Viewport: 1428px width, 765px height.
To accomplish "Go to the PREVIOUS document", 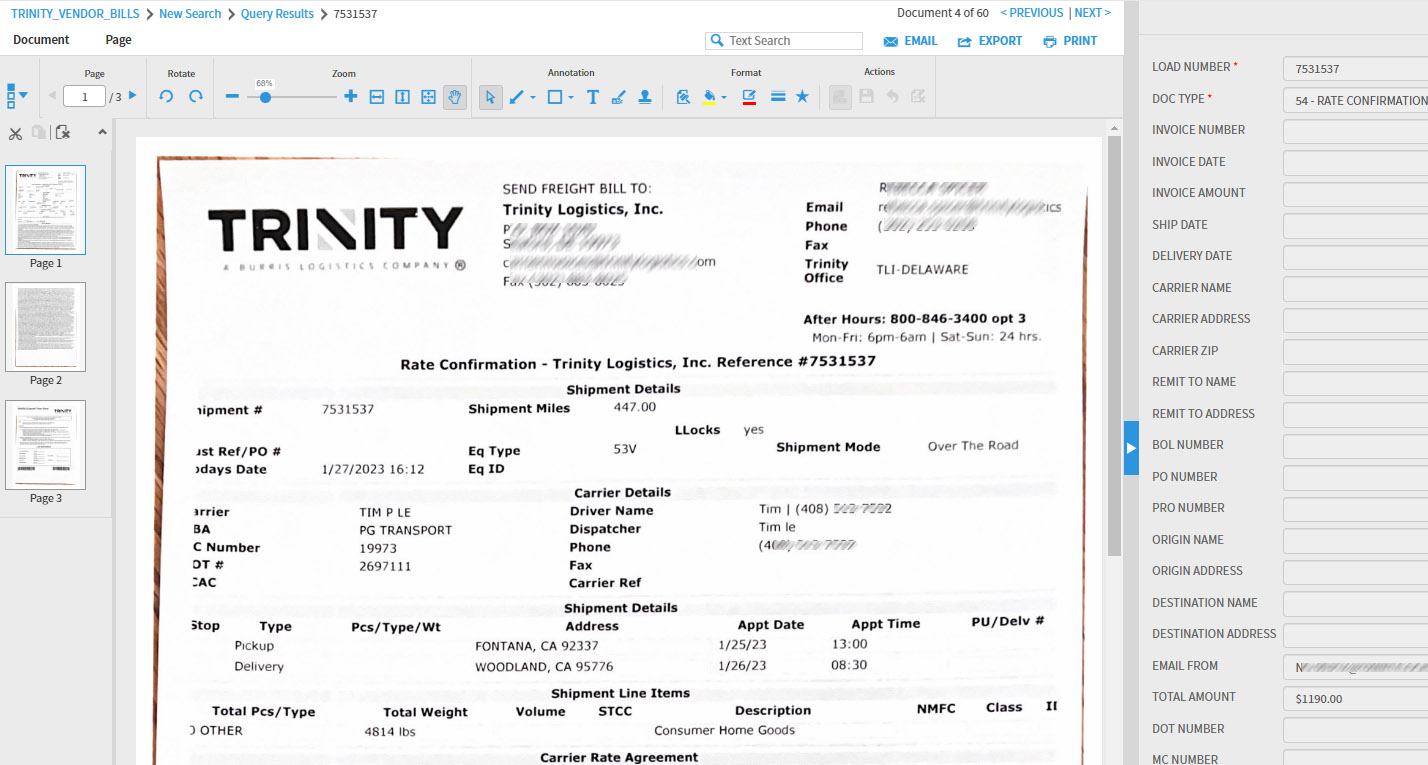I will coord(1031,13).
